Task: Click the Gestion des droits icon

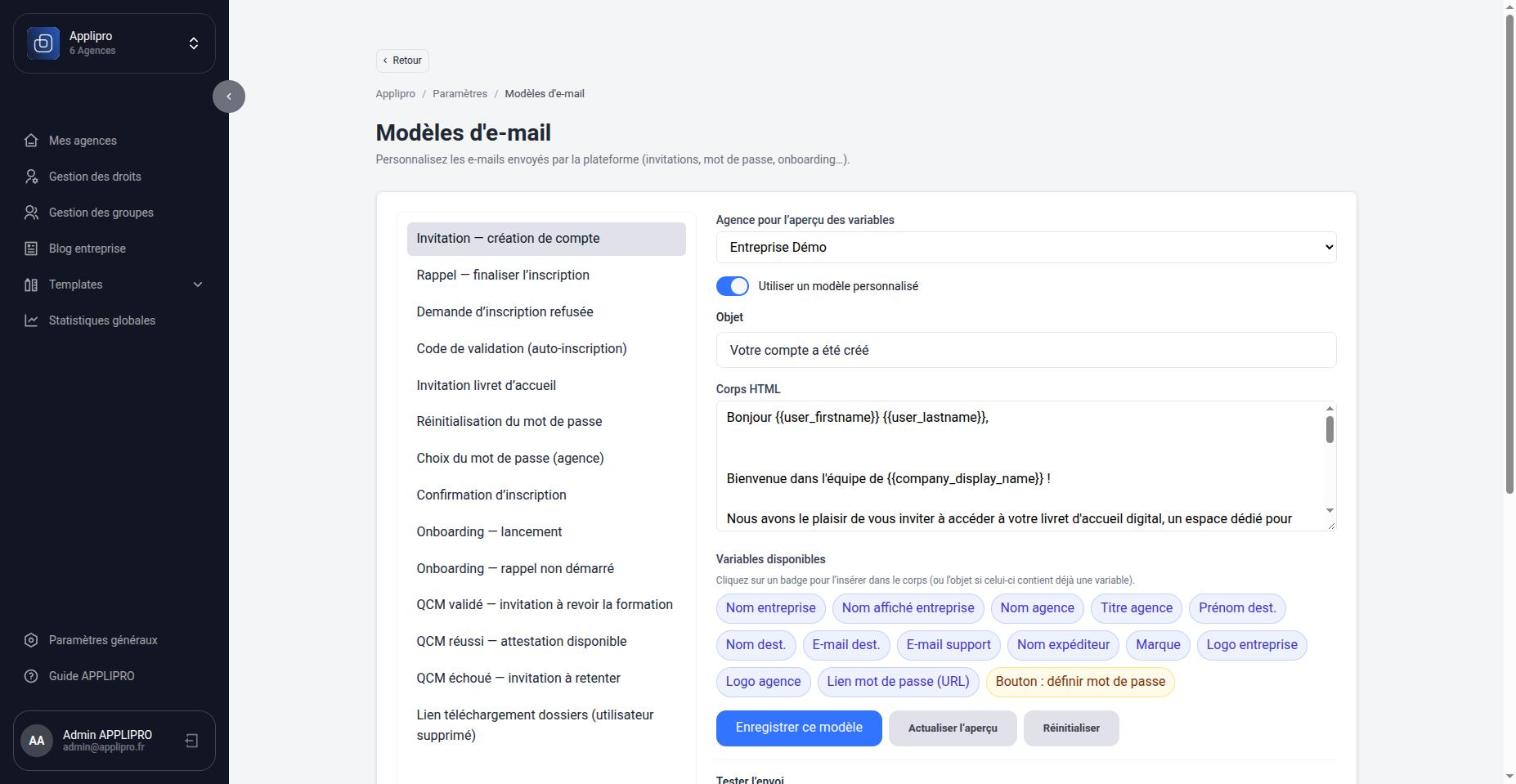Action: tap(31, 177)
